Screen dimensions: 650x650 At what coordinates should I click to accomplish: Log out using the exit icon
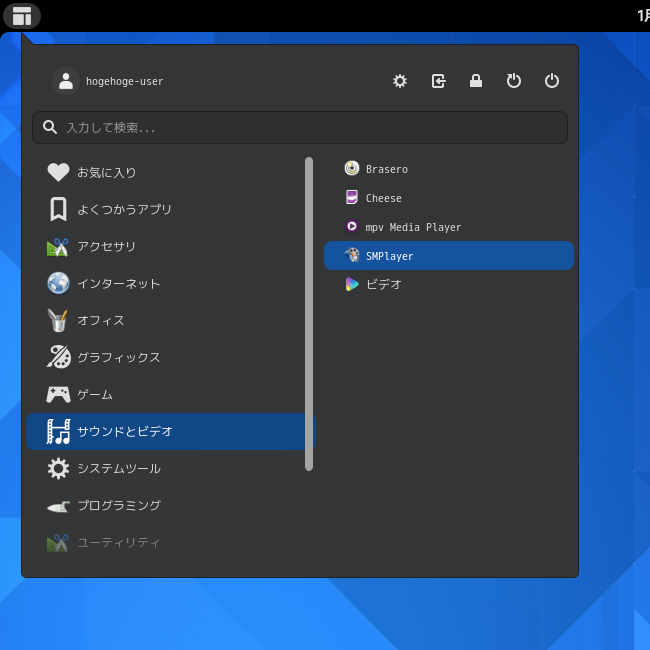[x=438, y=81]
